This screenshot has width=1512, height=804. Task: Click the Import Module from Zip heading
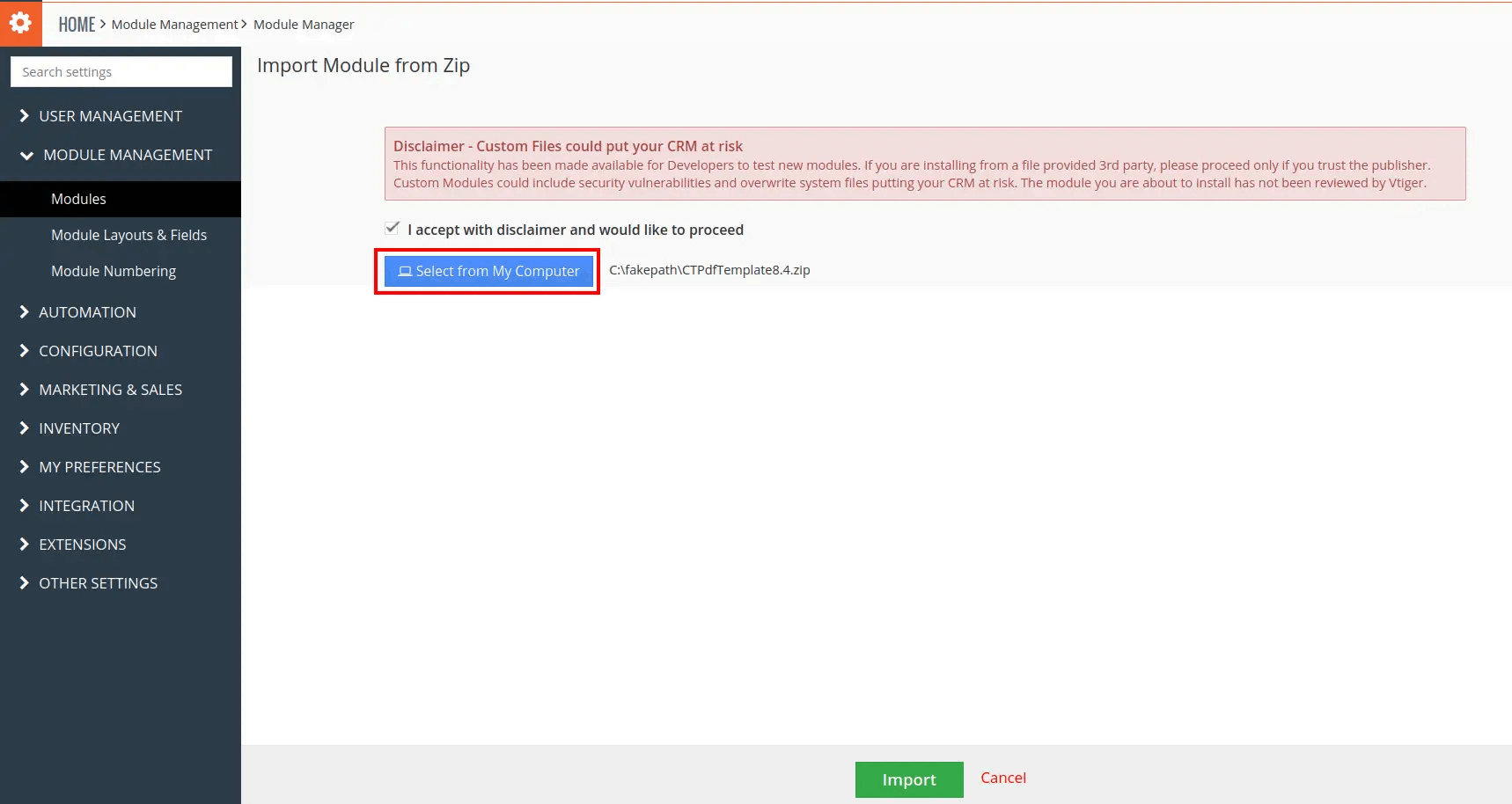363,65
